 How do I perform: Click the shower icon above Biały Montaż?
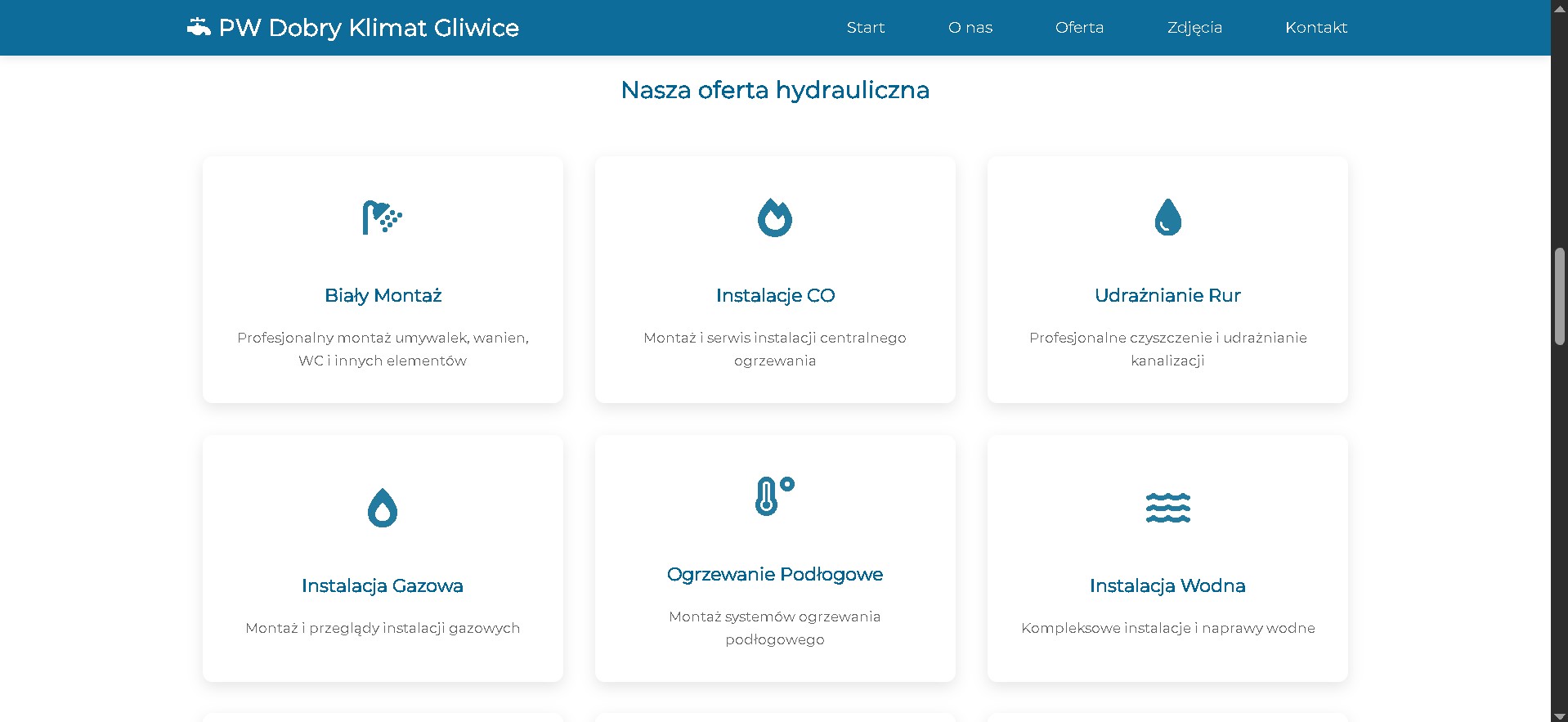coord(382,217)
